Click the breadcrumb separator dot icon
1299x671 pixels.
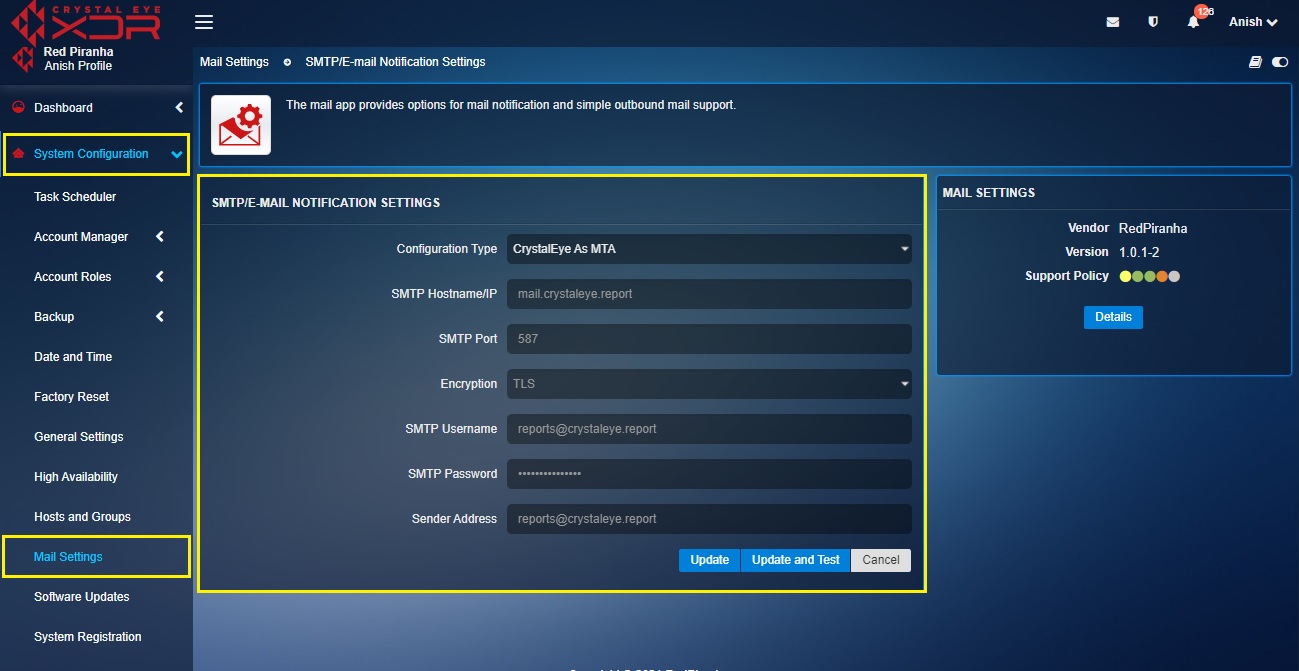coord(287,62)
